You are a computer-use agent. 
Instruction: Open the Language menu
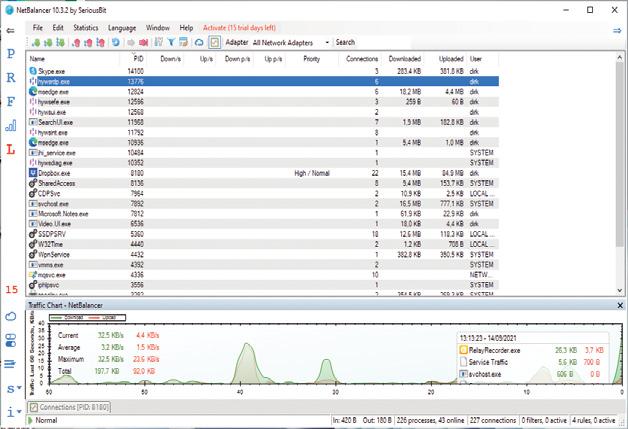(x=122, y=28)
